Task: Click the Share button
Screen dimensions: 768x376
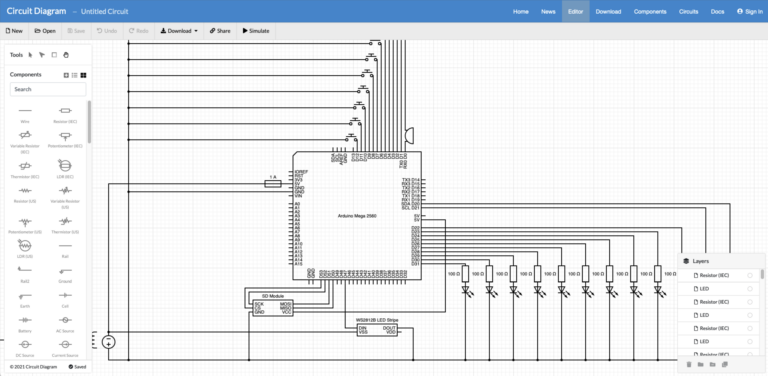Action: coord(220,31)
